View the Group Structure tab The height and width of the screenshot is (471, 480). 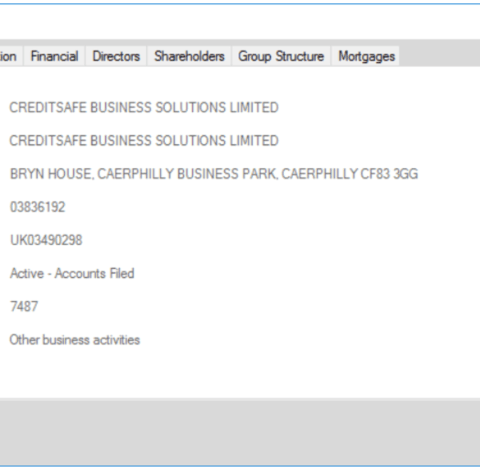[x=281, y=56]
